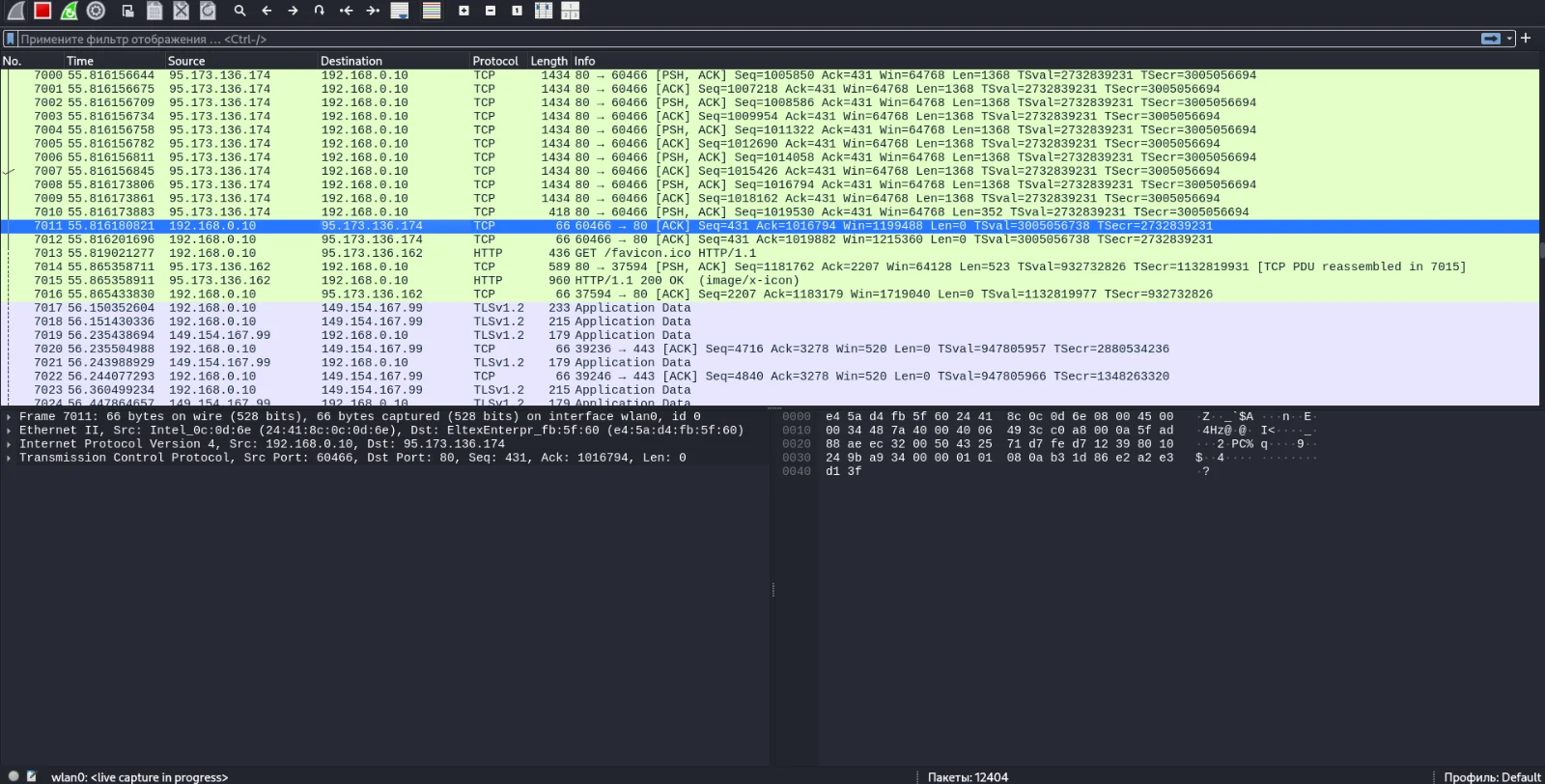Click expert information circle in status bar

point(14,775)
